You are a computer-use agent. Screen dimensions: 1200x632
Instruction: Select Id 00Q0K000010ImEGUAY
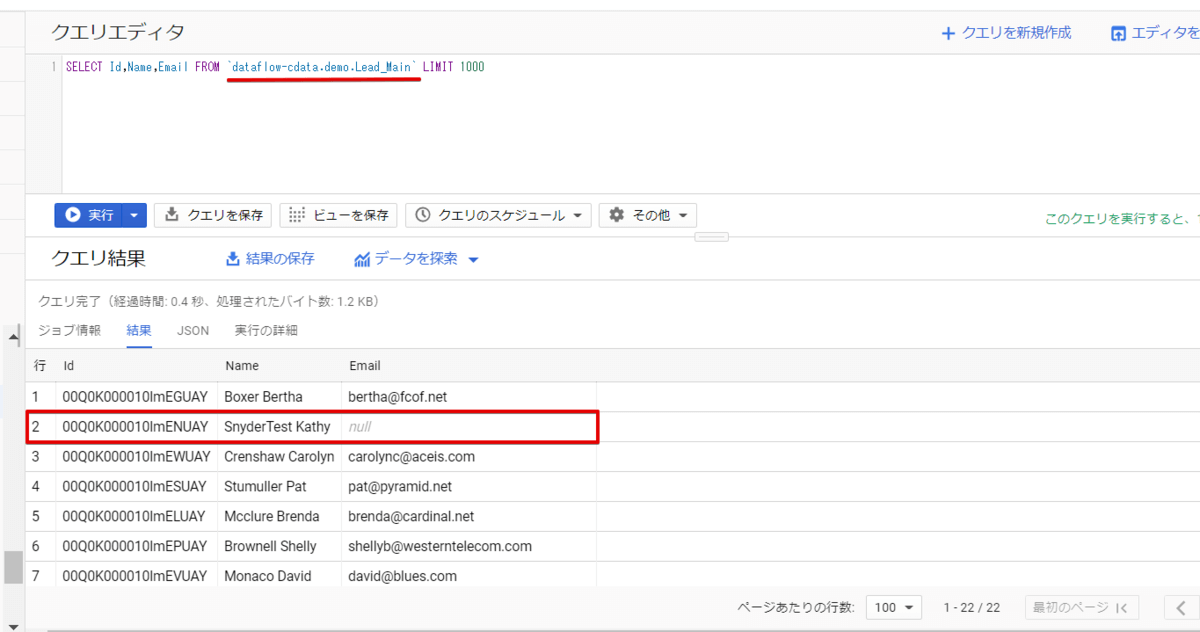(x=134, y=397)
